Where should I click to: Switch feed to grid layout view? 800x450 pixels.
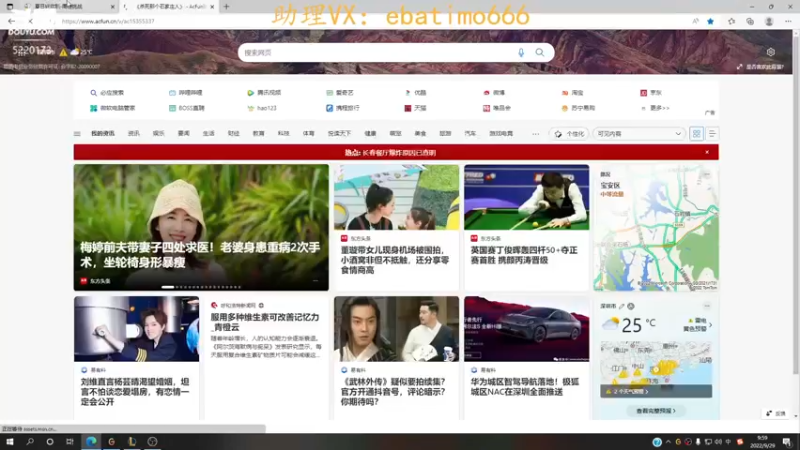tap(696, 134)
